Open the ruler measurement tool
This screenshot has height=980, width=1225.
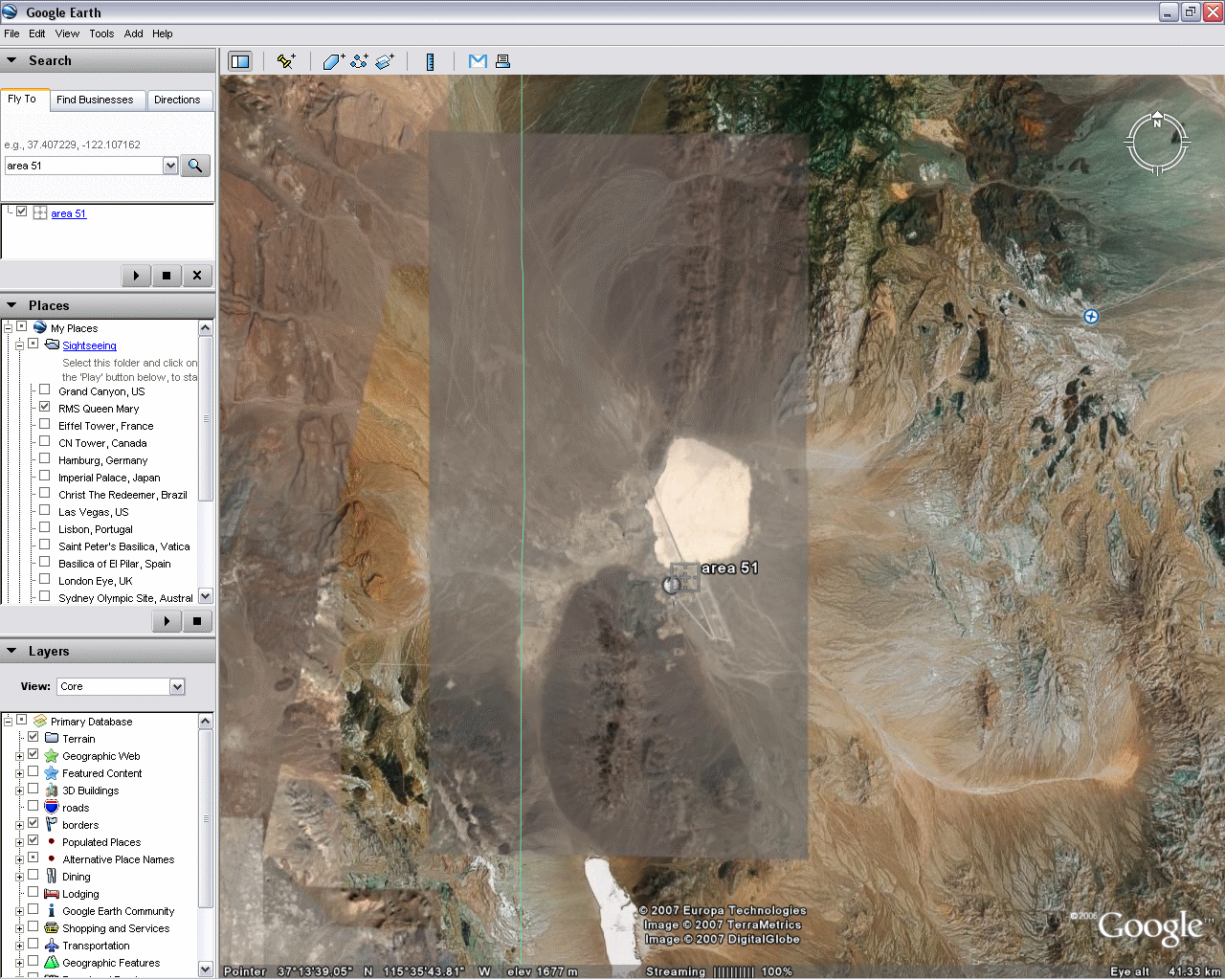click(x=431, y=61)
